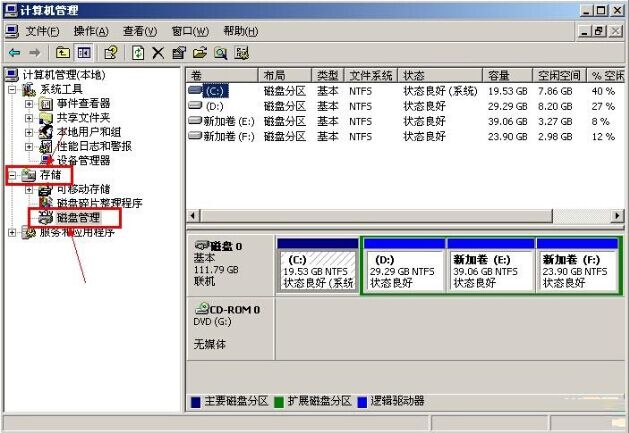Viewport: 629px width, 433px height.
Task: Sort by the 卷 column header
Action: 222,75
